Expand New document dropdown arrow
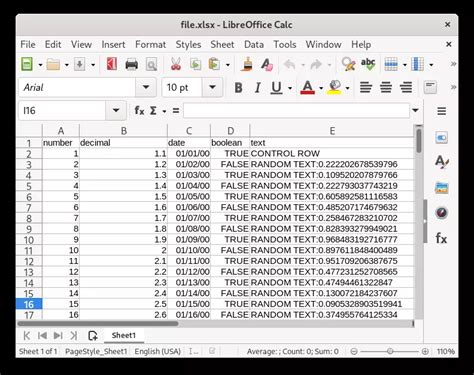Screen dimensions: 474x375 pyautogui.click(x=40, y=65)
